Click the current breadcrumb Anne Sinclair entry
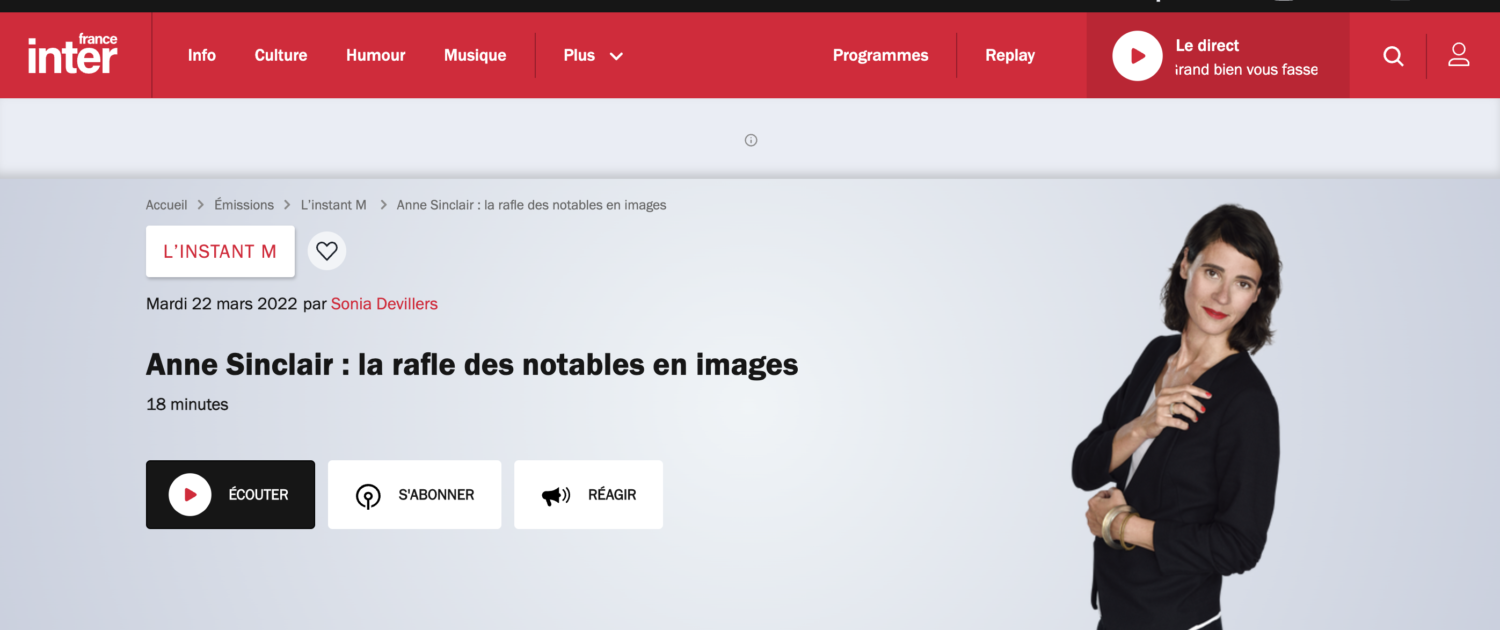Viewport: 1500px width, 630px height. [x=531, y=205]
